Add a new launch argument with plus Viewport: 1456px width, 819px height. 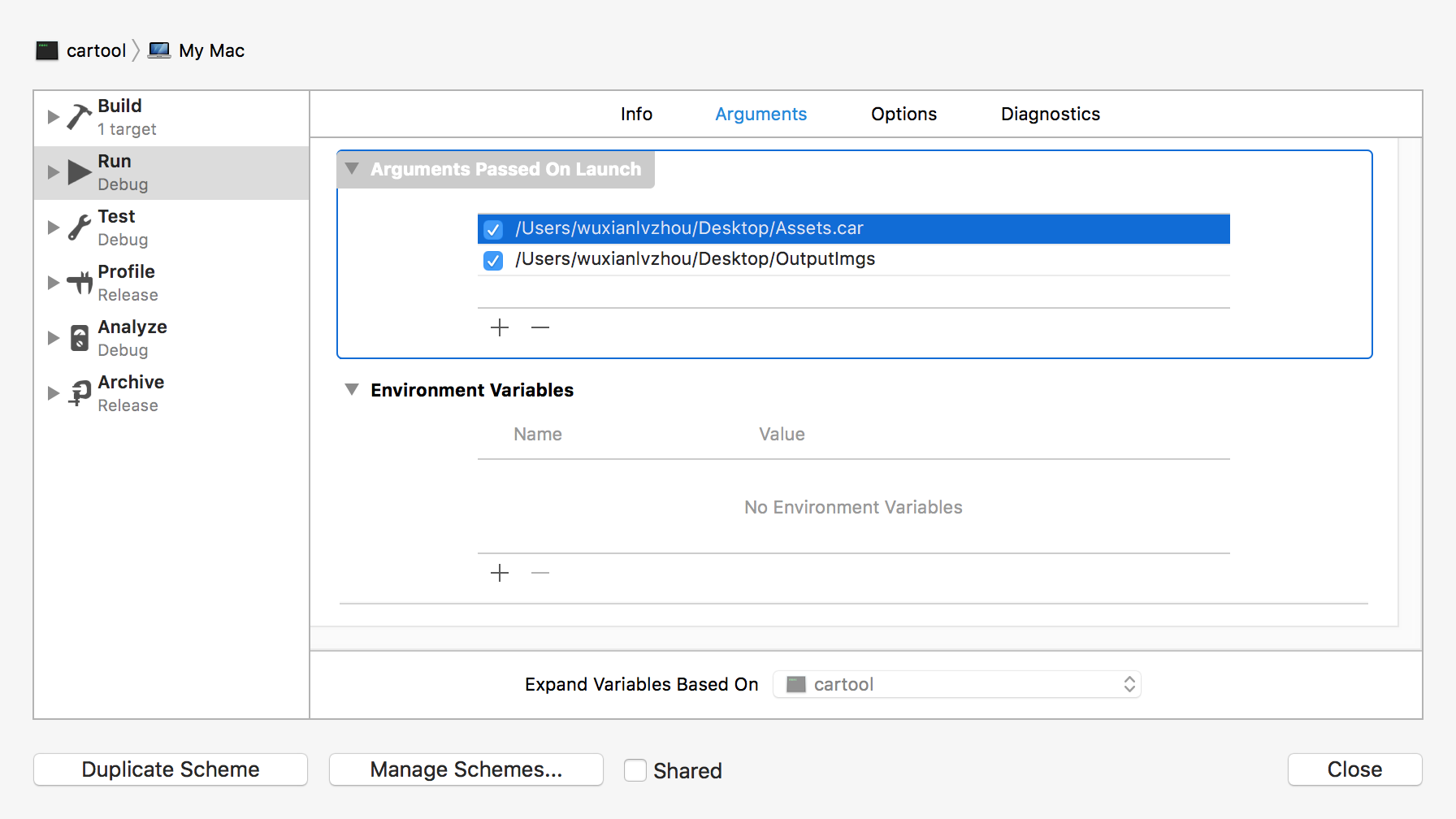coord(500,327)
